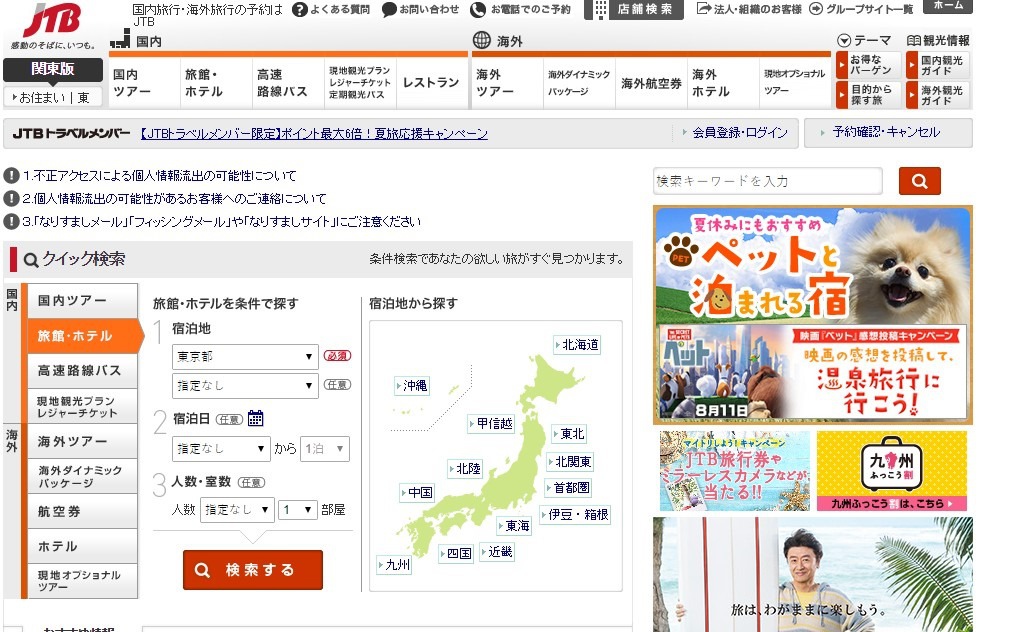Click the ホーム button at top right
The height and width of the screenshot is (632, 1017).
pos(948,6)
